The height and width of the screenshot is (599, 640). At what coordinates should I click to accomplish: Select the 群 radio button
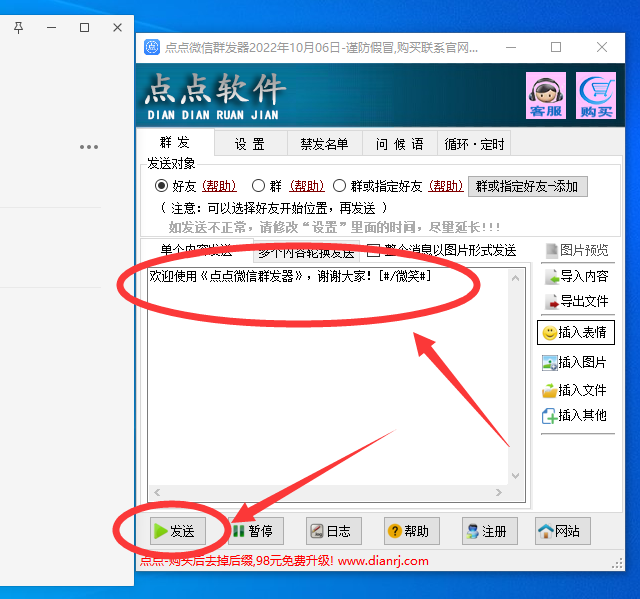click(x=258, y=186)
